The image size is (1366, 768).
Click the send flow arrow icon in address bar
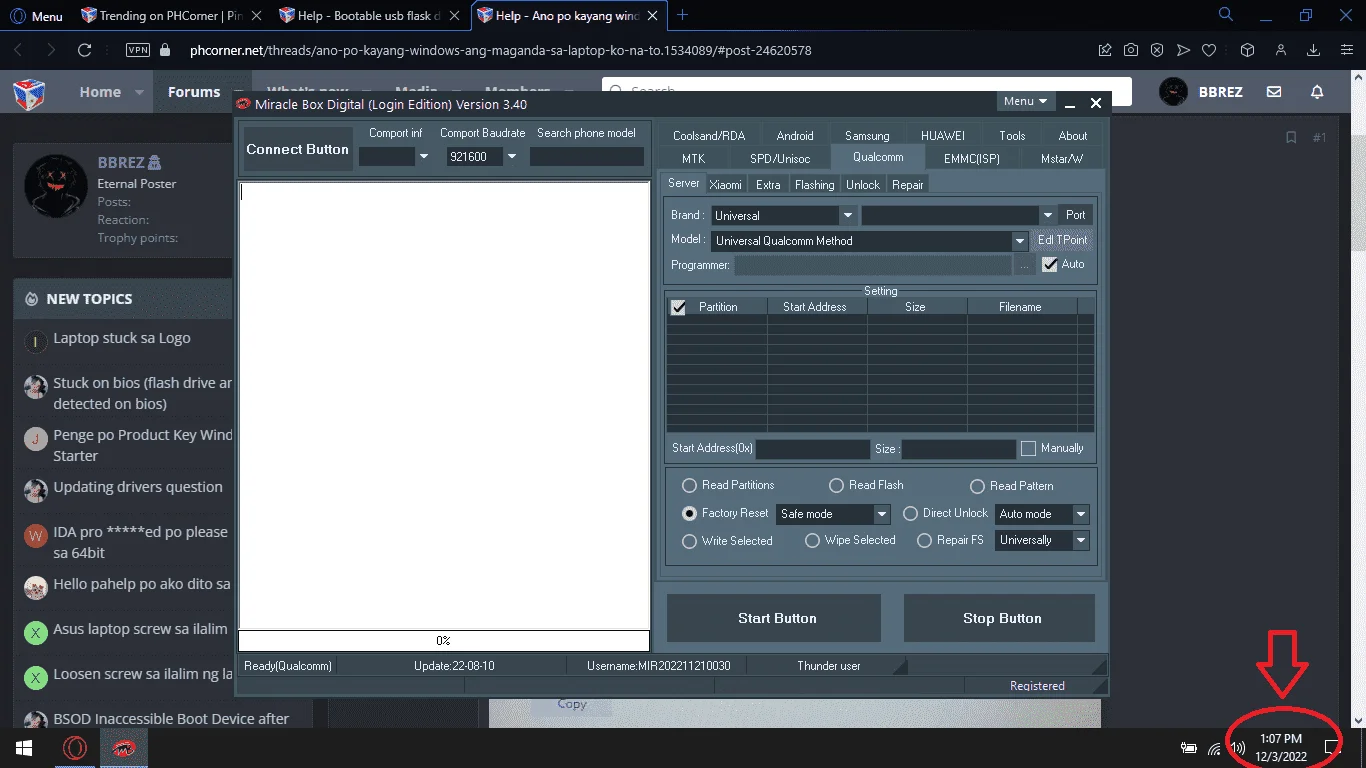1183,50
